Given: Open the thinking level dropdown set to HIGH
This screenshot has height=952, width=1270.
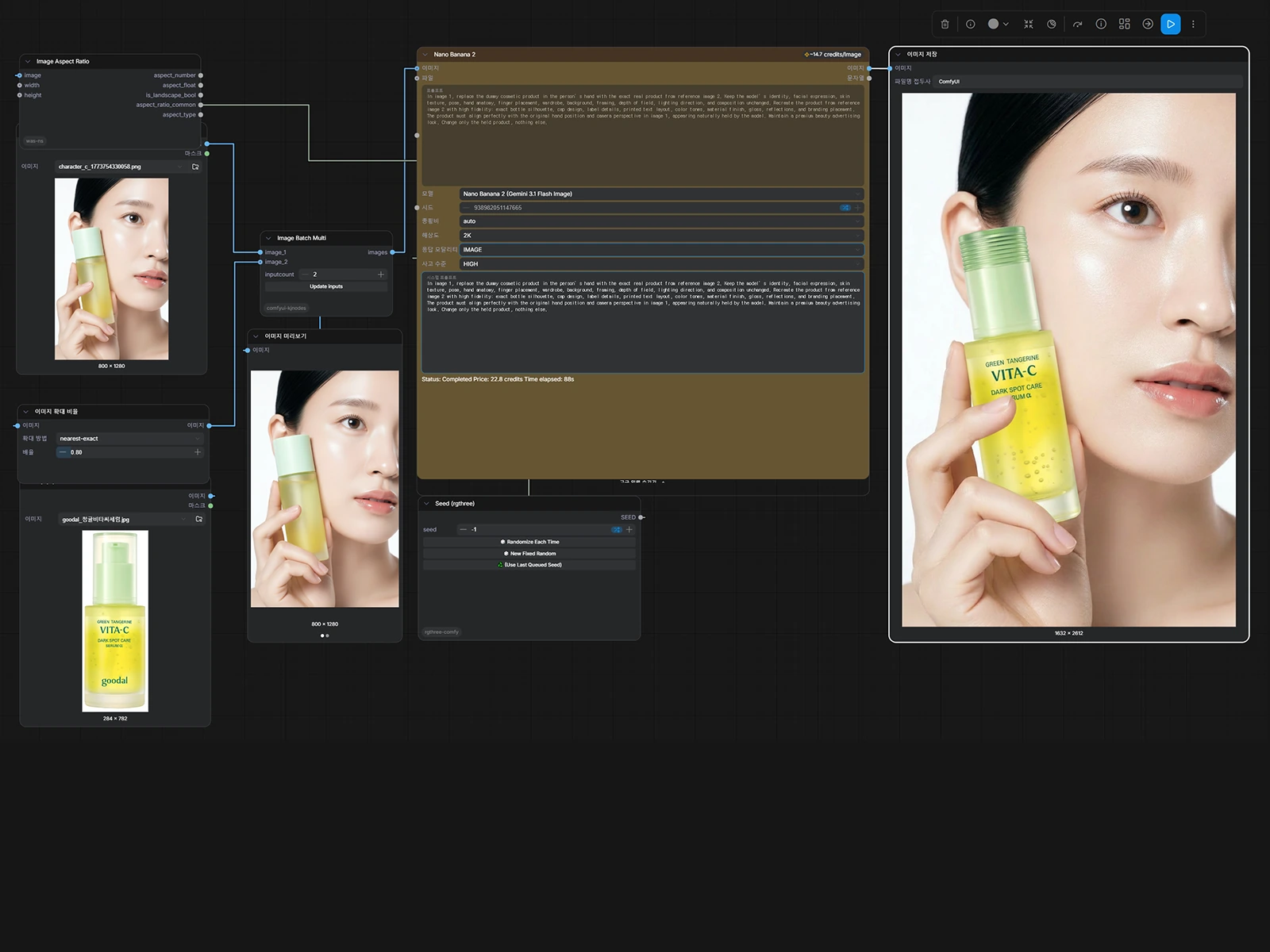Looking at the screenshot, I should pyautogui.click(x=661, y=264).
